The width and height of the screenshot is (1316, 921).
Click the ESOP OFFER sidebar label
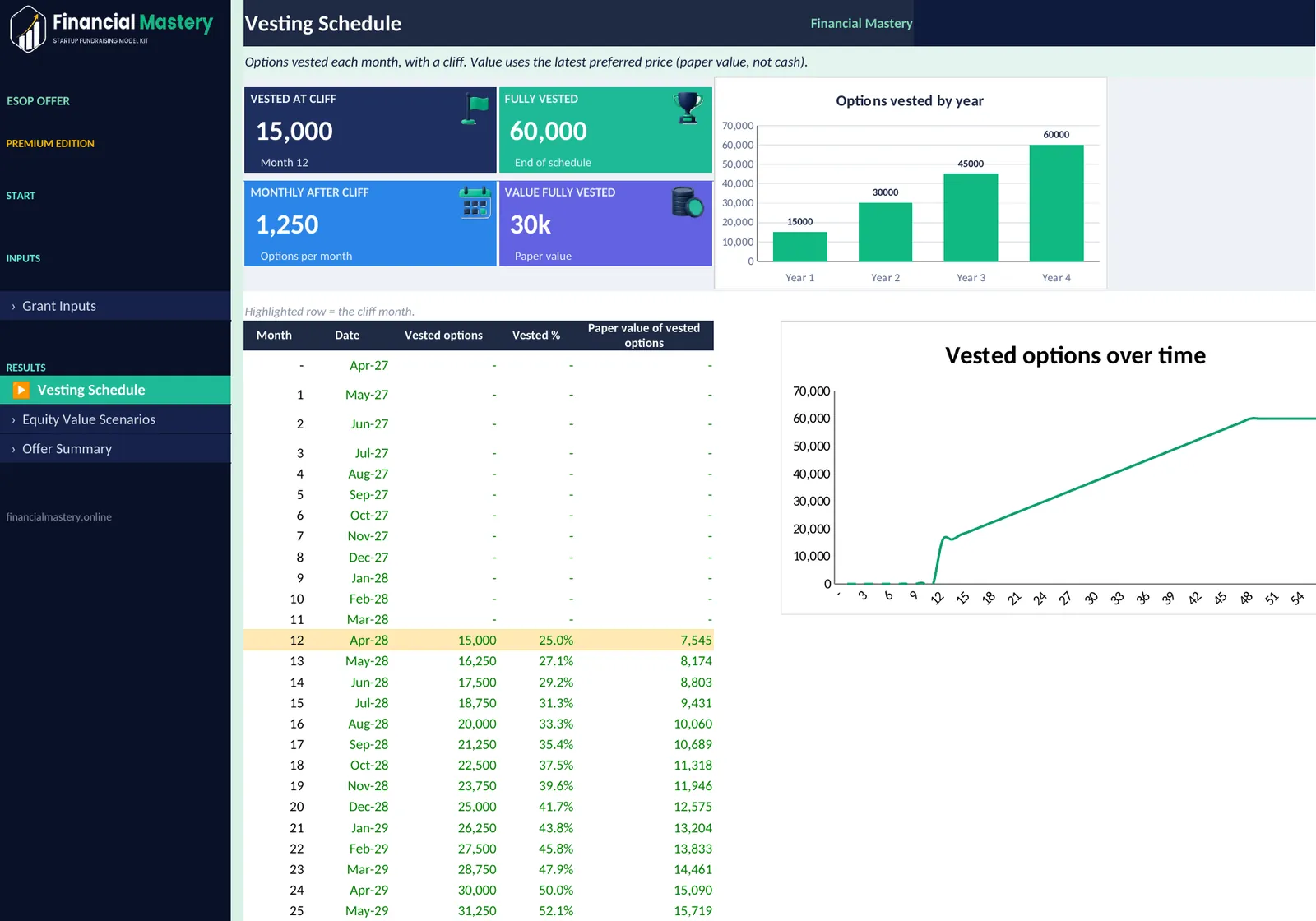point(38,101)
